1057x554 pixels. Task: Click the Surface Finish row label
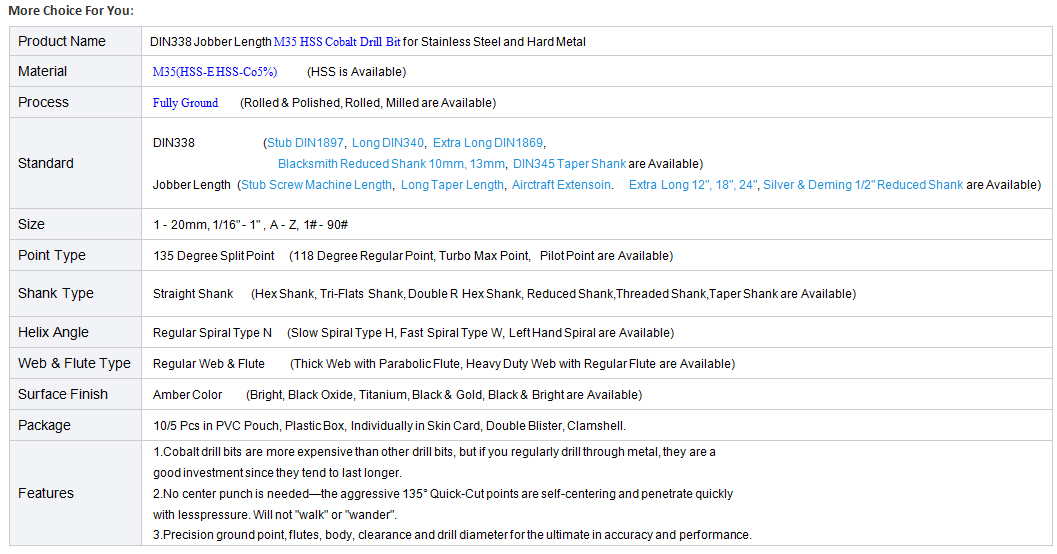click(x=63, y=394)
